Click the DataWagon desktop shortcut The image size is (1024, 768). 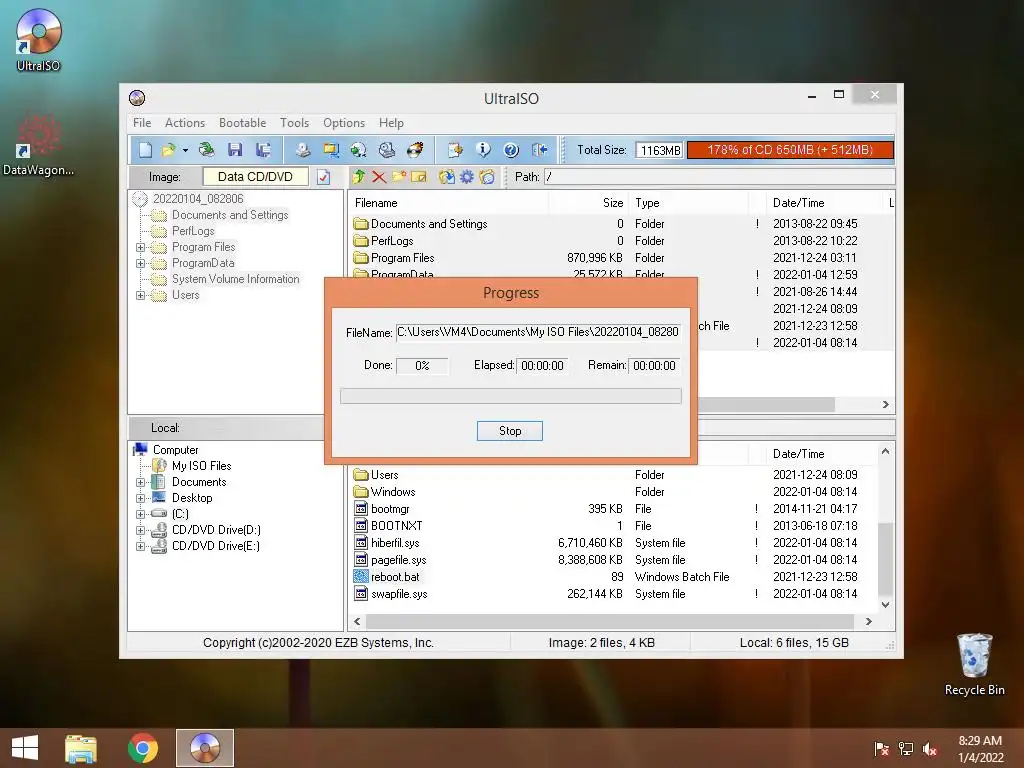(x=38, y=145)
